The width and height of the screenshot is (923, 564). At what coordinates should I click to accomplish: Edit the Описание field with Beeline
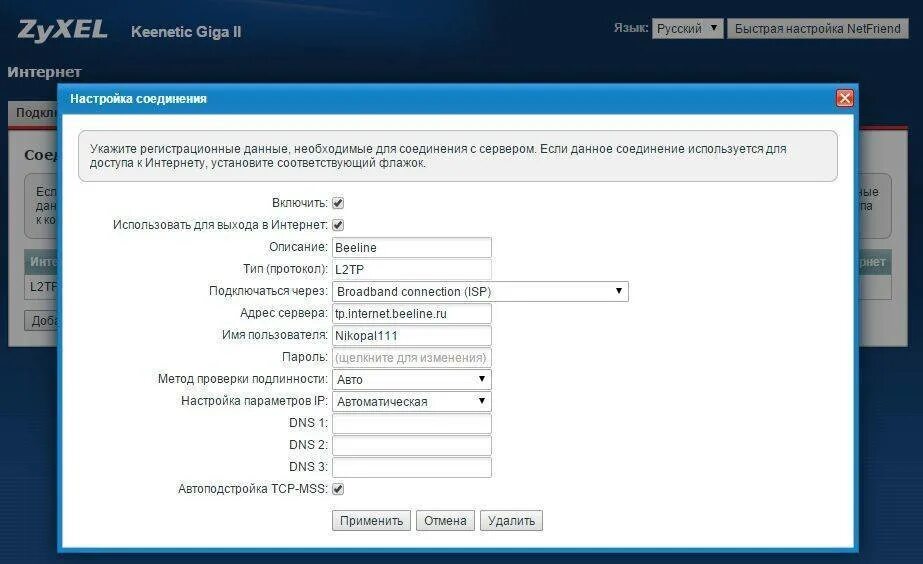411,247
